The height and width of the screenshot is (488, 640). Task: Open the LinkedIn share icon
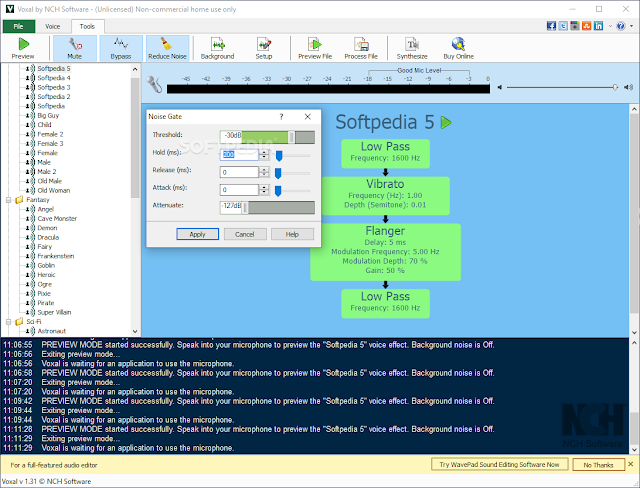pyautogui.click(x=598, y=26)
